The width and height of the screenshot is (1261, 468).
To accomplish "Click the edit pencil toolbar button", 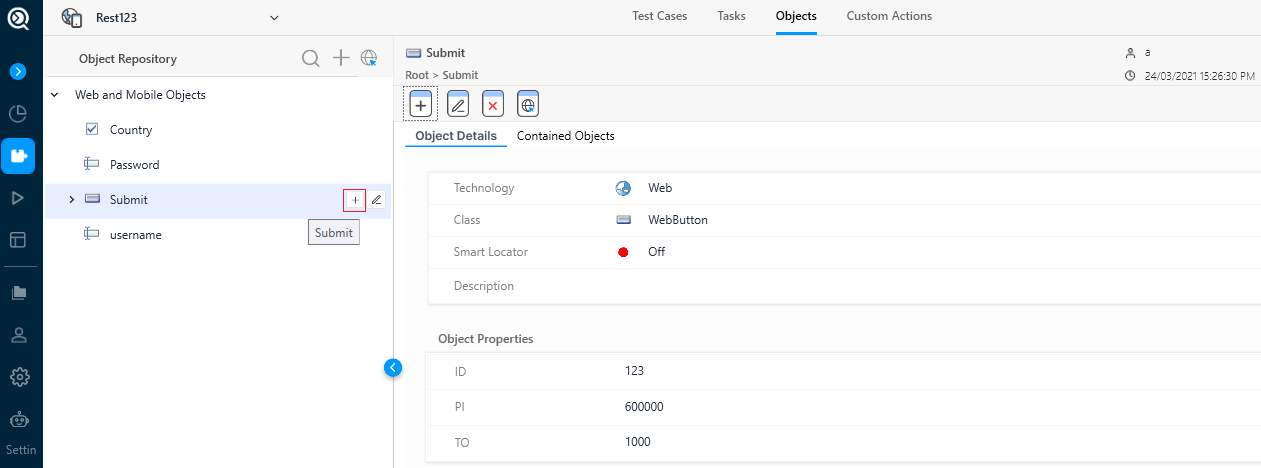I will click(x=458, y=104).
